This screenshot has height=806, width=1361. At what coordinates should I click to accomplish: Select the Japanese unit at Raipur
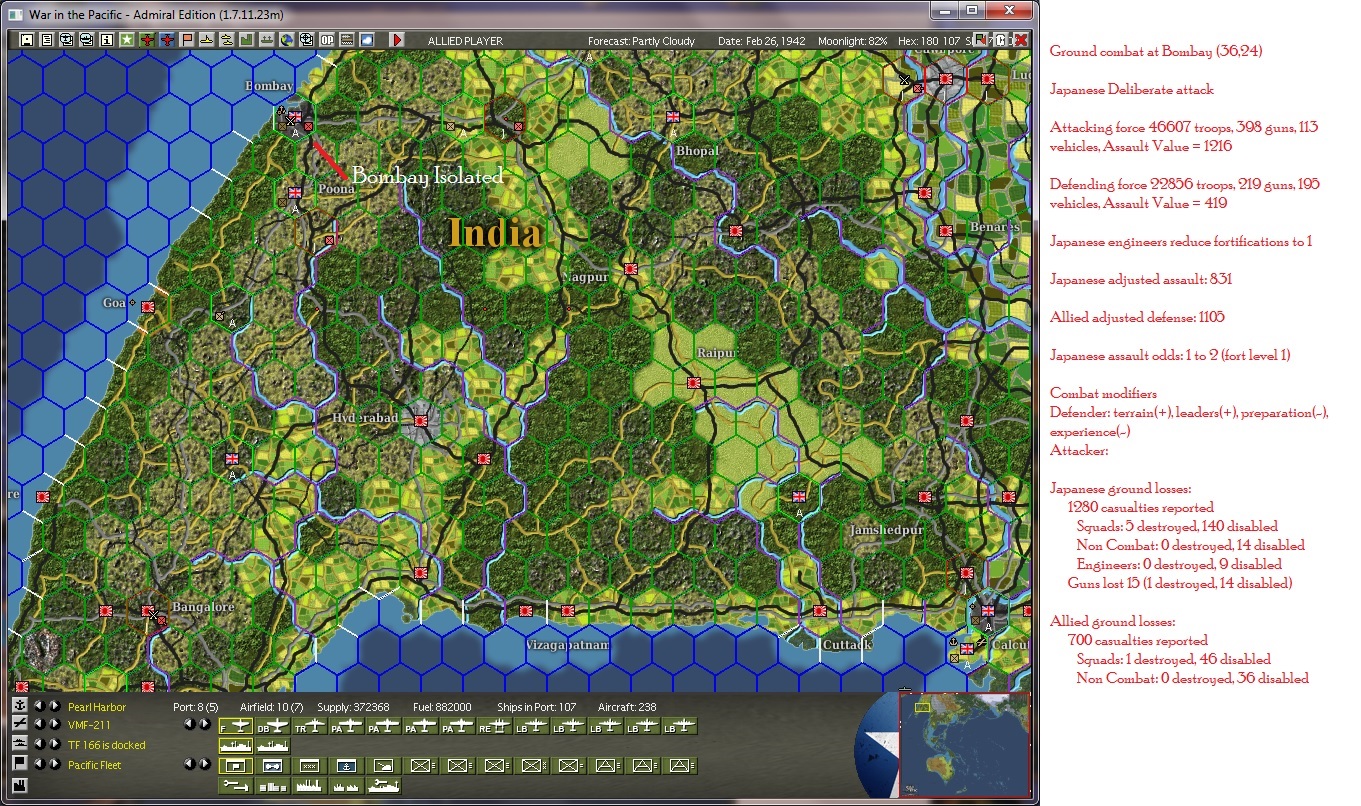coord(693,382)
